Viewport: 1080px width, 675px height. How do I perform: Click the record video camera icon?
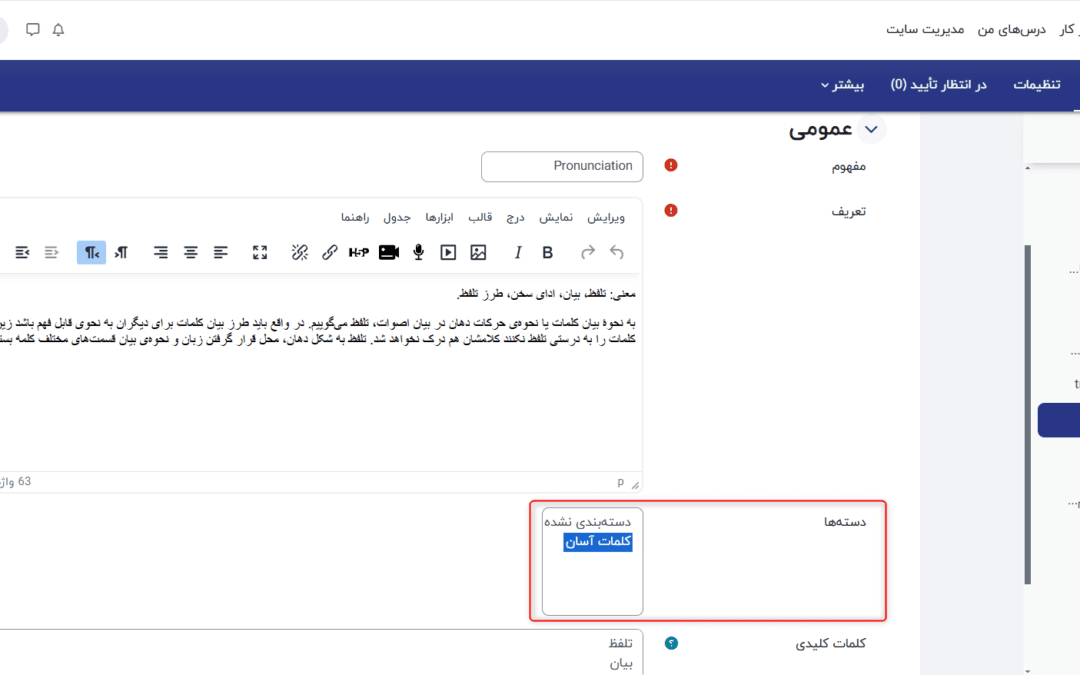[x=389, y=253]
